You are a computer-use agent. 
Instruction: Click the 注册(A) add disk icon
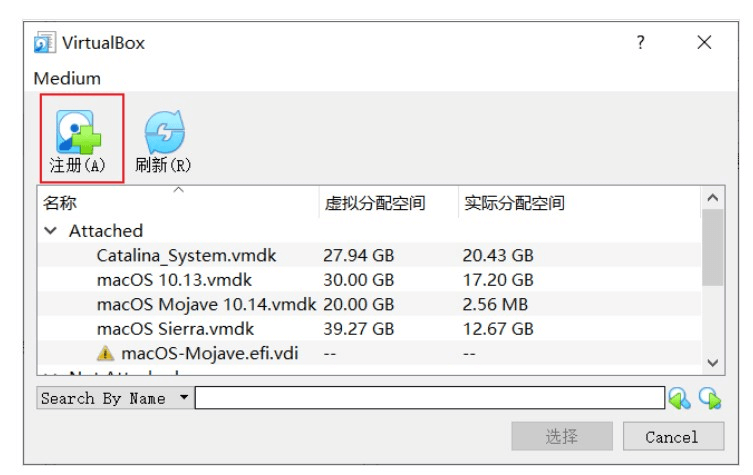tap(78, 133)
